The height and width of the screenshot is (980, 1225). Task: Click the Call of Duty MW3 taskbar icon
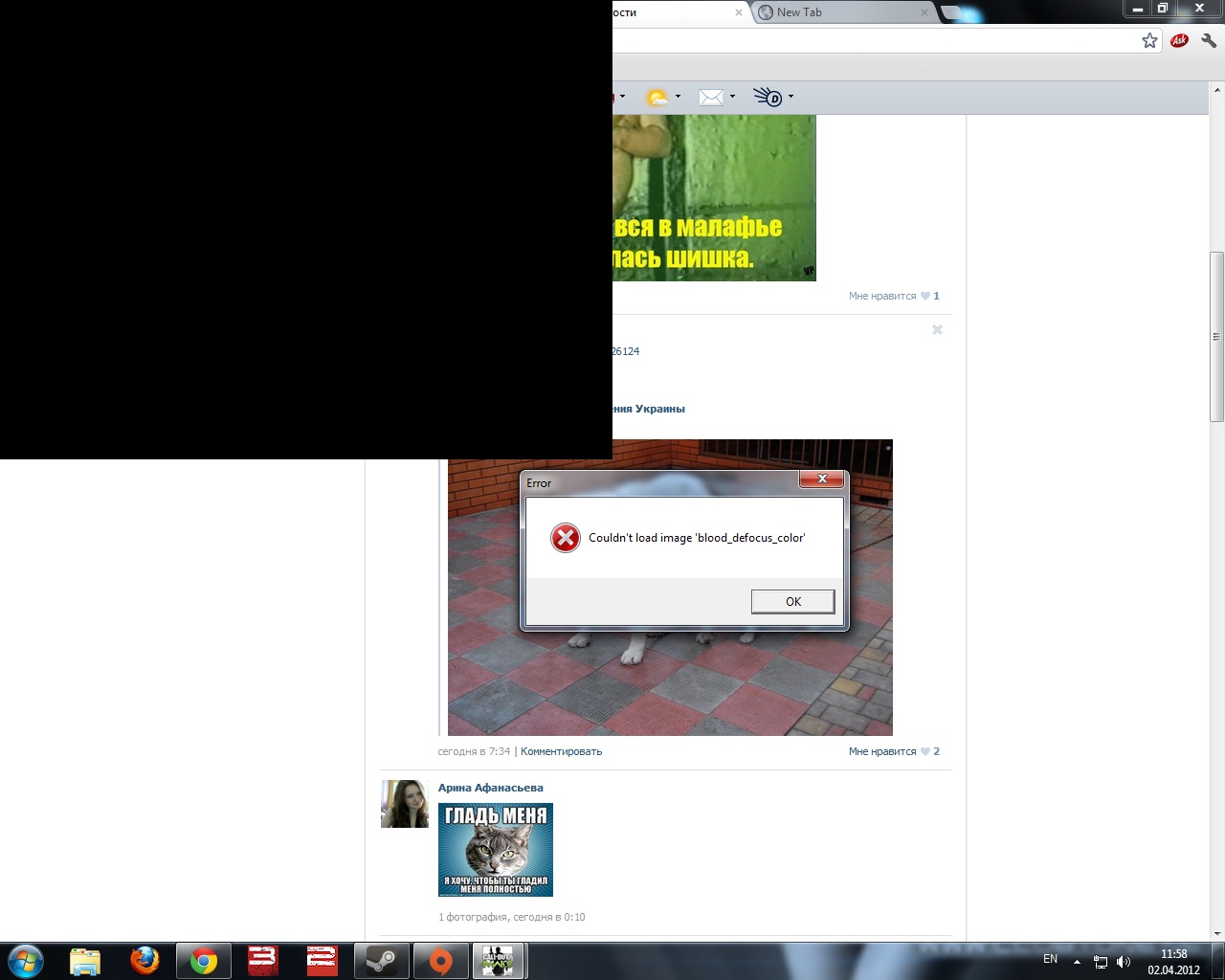(498, 960)
